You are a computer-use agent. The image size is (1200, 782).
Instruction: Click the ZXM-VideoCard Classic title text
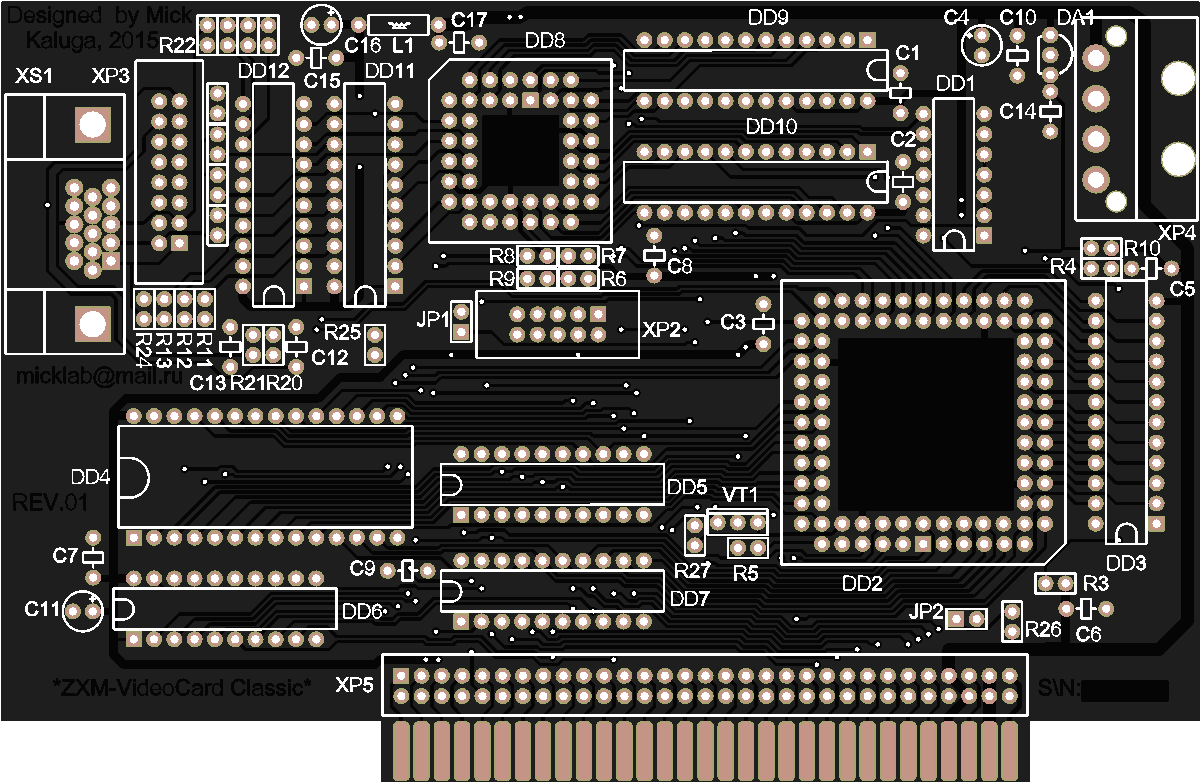182,687
